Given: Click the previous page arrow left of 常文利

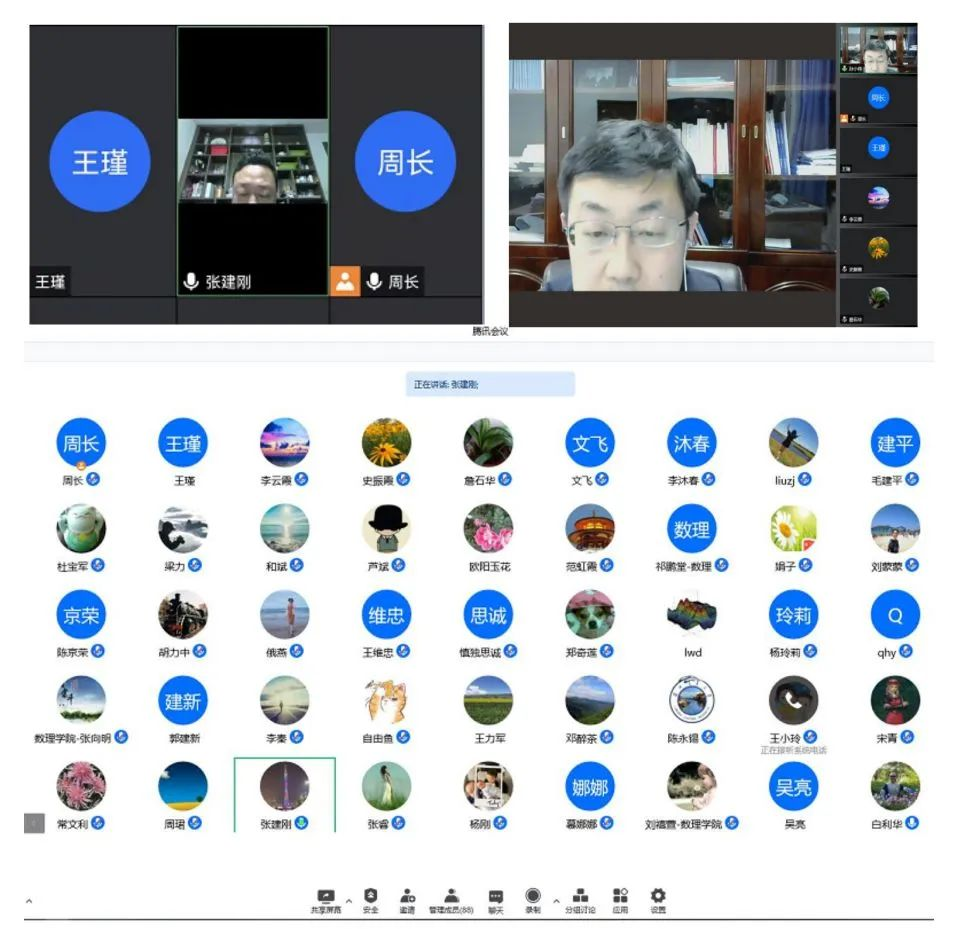Looking at the screenshot, I should point(34,823).
